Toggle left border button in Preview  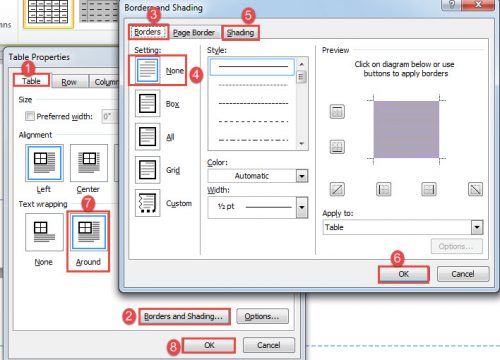(x=383, y=189)
